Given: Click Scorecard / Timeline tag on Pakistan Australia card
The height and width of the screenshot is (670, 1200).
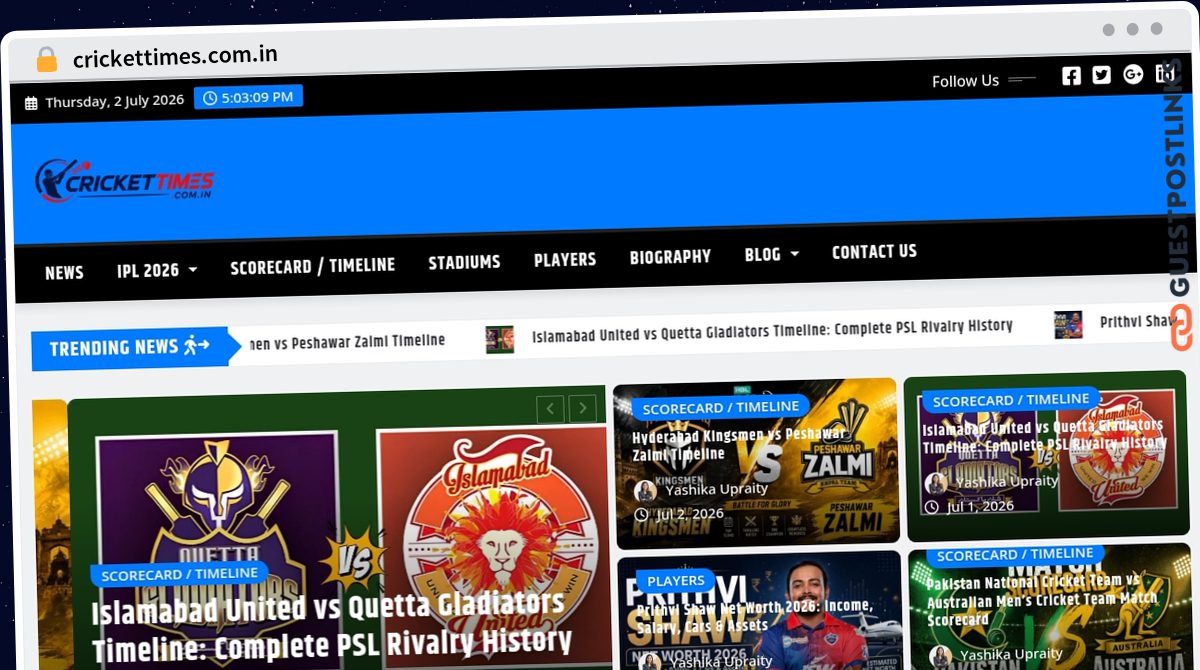Looking at the screenshot, I should coord(1015,554).
